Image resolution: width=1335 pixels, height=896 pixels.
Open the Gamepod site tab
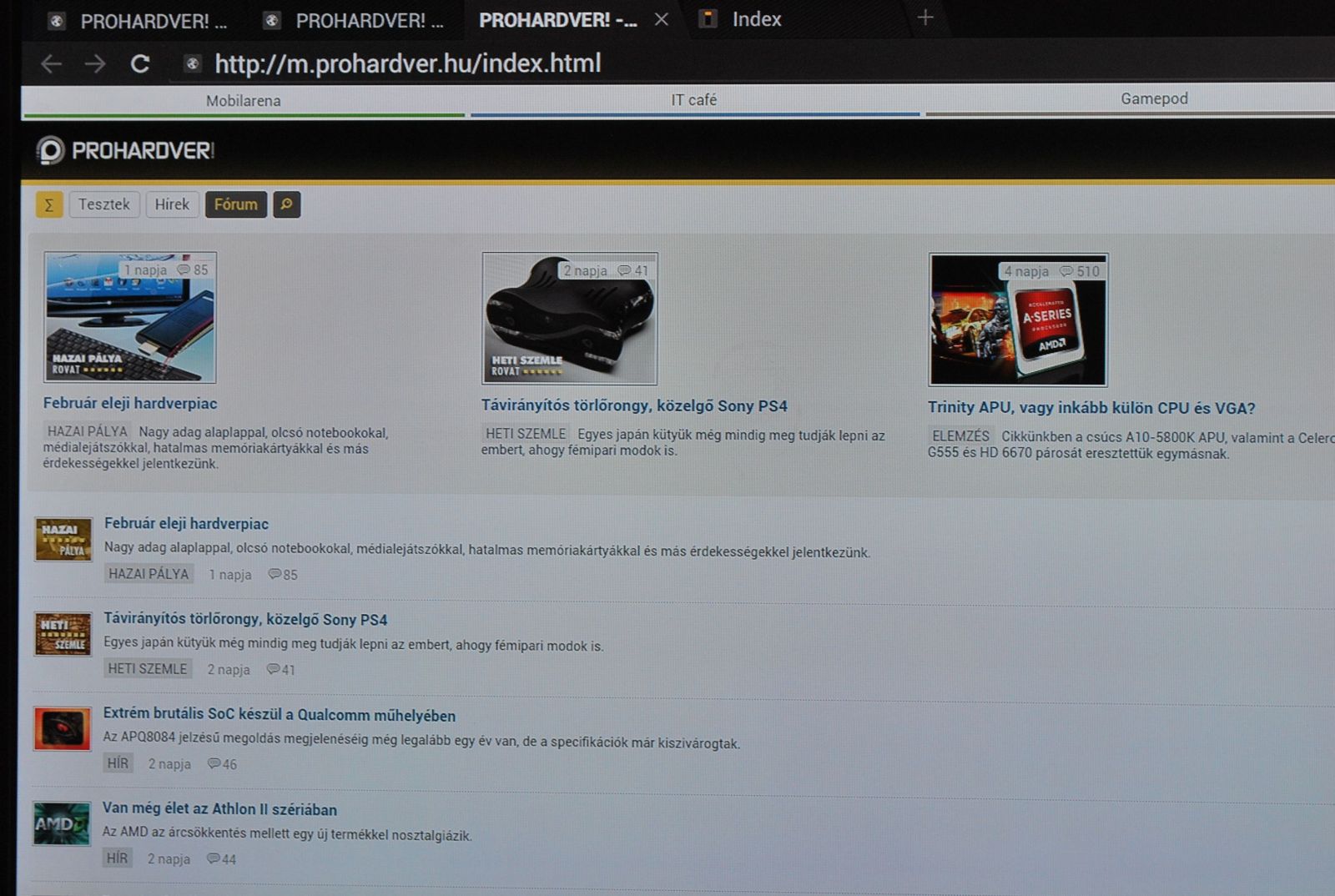(x=1154, y=98)
